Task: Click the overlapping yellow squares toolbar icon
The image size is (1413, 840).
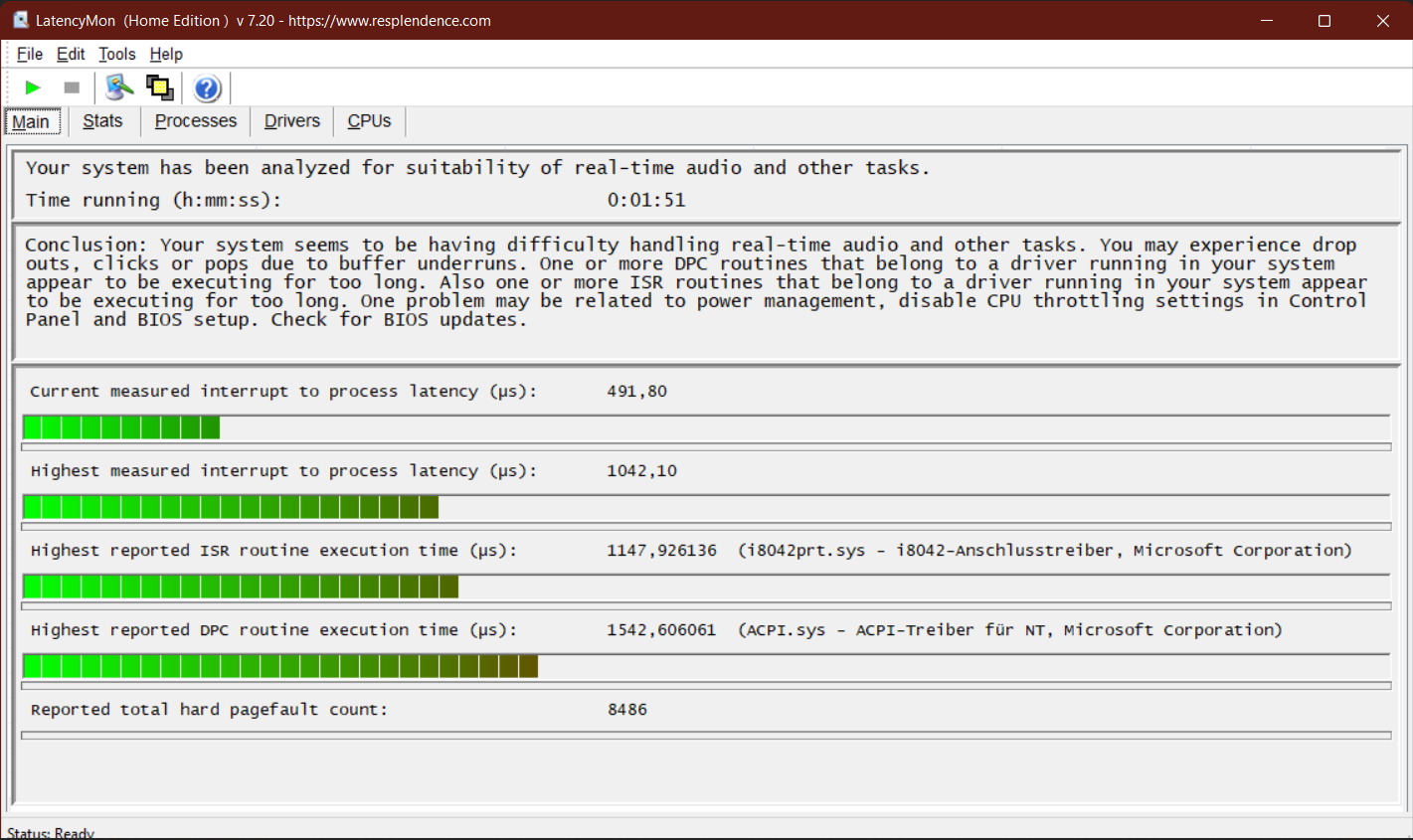Action: 159,88
